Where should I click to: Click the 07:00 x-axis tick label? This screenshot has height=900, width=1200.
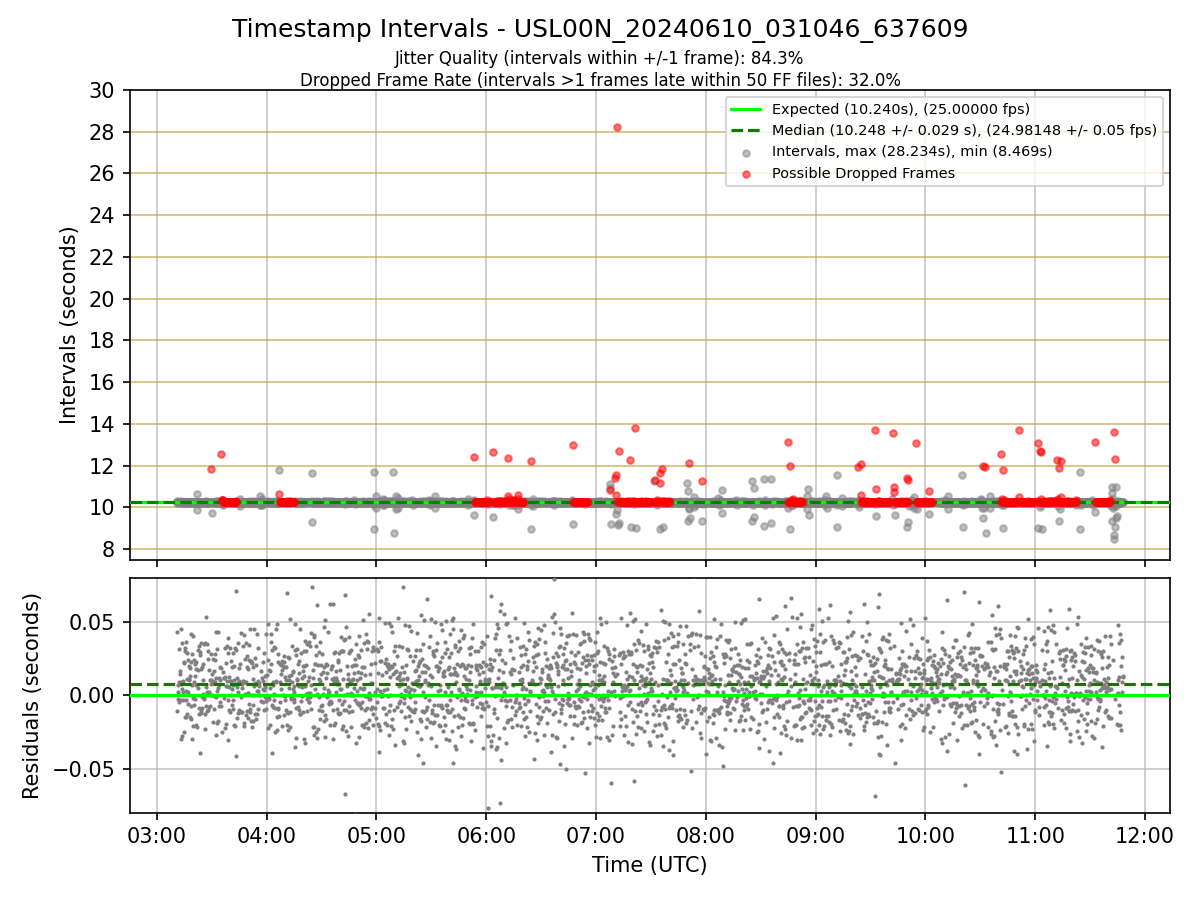pyautogui.click(x=595, y=834)
